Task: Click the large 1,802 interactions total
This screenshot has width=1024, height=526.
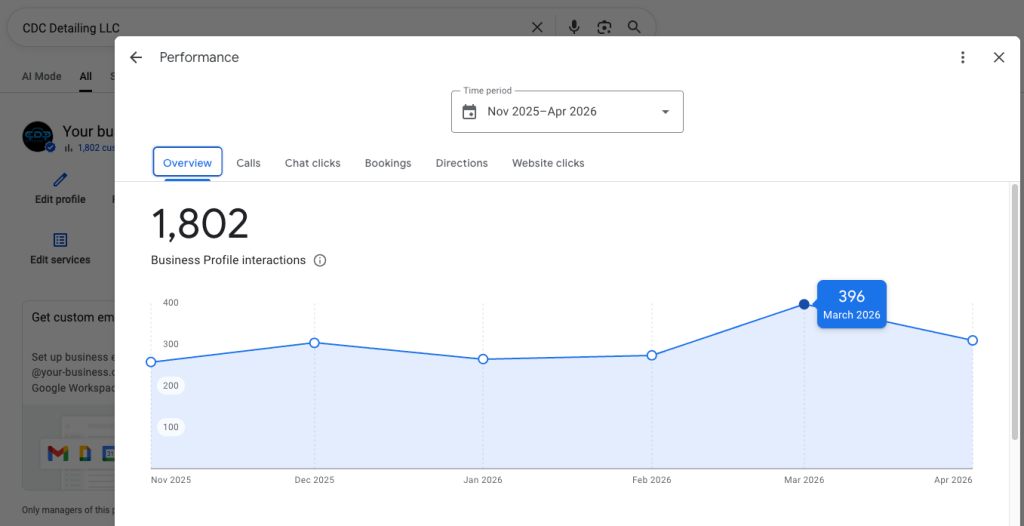Action: click(x=200, y=223)
